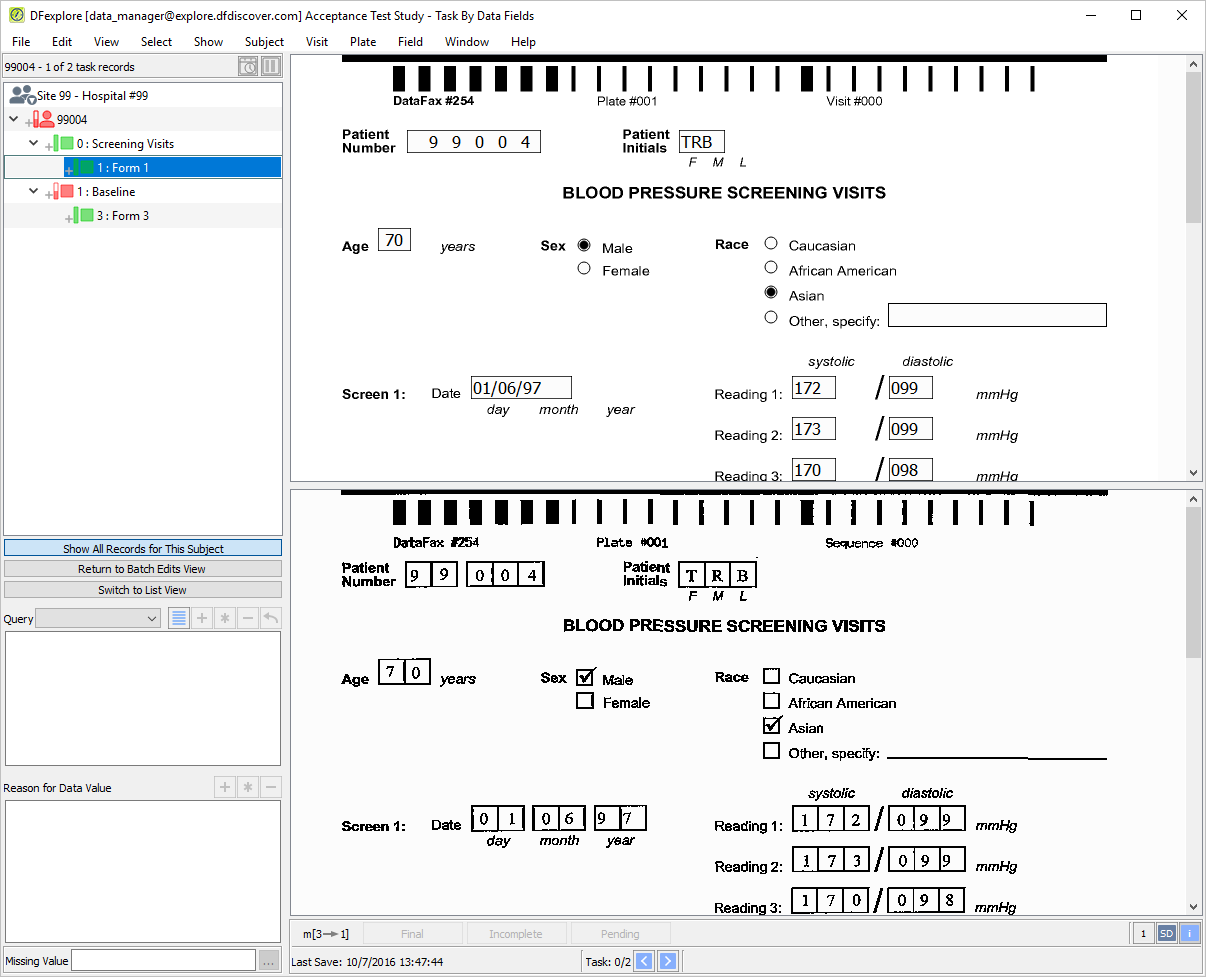Image resolution: width=1206 pixels, height=977 pixels.
Task: Collapse the 99004 subject node
Action: coord(13,119)
